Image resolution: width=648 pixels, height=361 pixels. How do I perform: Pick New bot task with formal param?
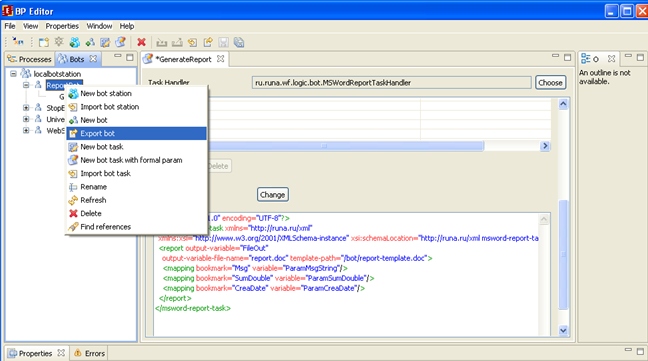(x=136, y=160)
